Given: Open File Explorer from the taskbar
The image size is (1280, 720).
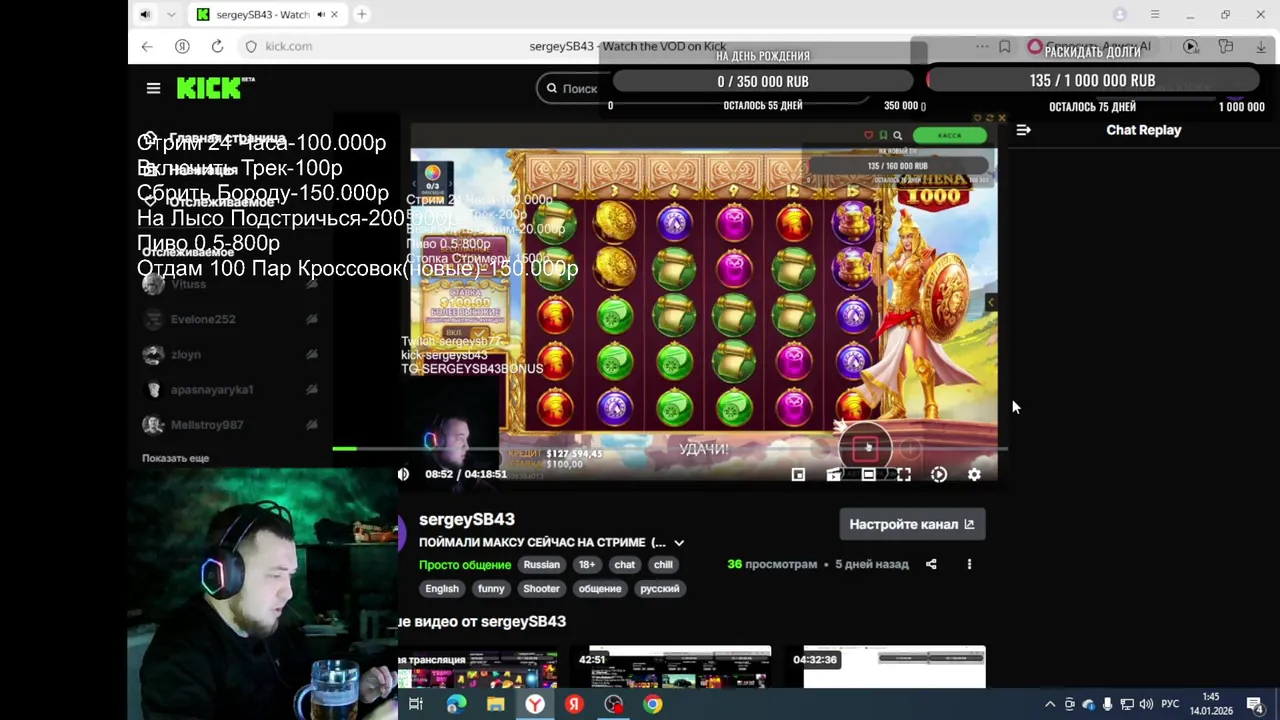Looking at the screenshot, I should click(495, 704).
